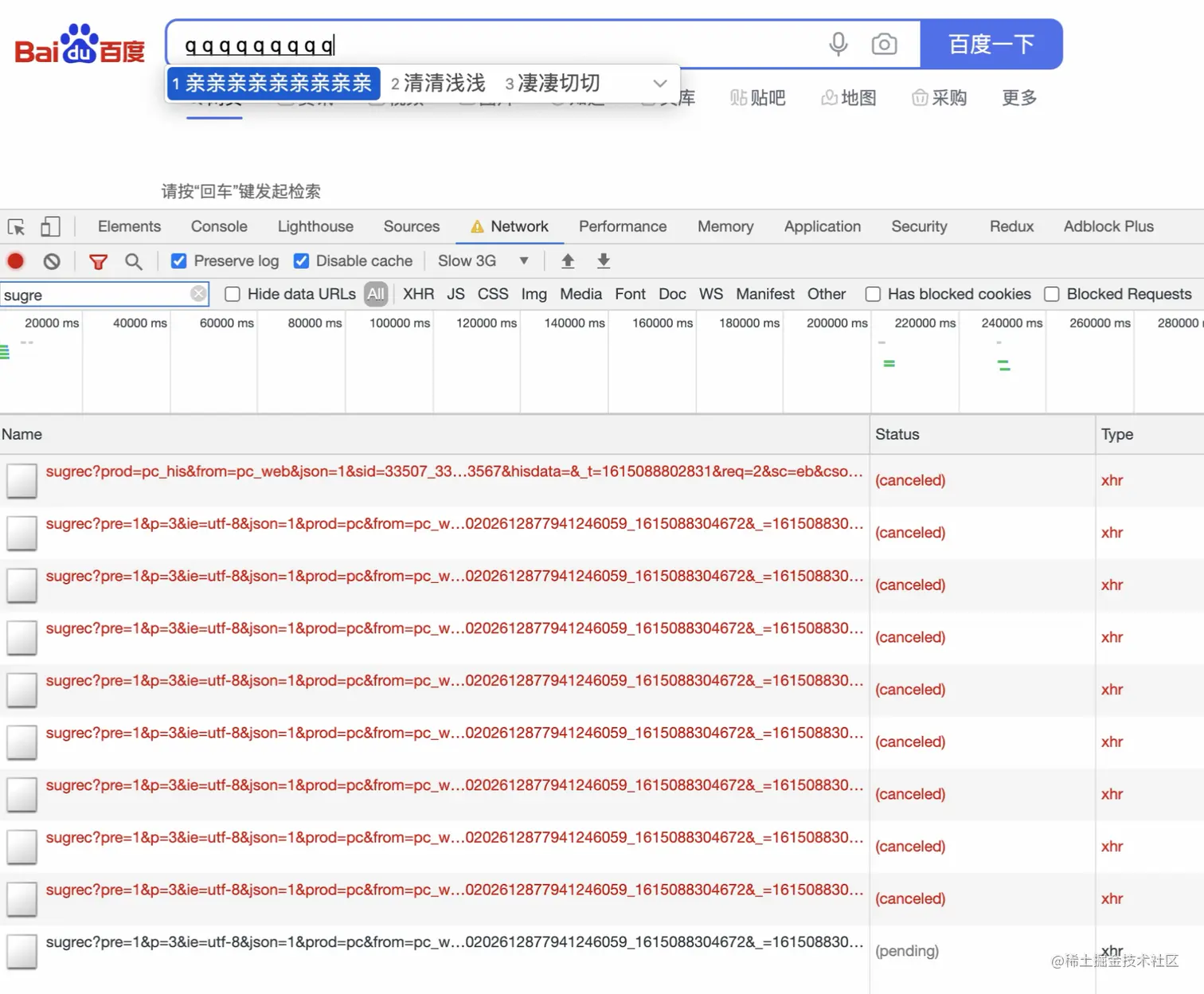Sort by Status column header
Viewport: 1204px width, 994px height.
coord(983,434)
